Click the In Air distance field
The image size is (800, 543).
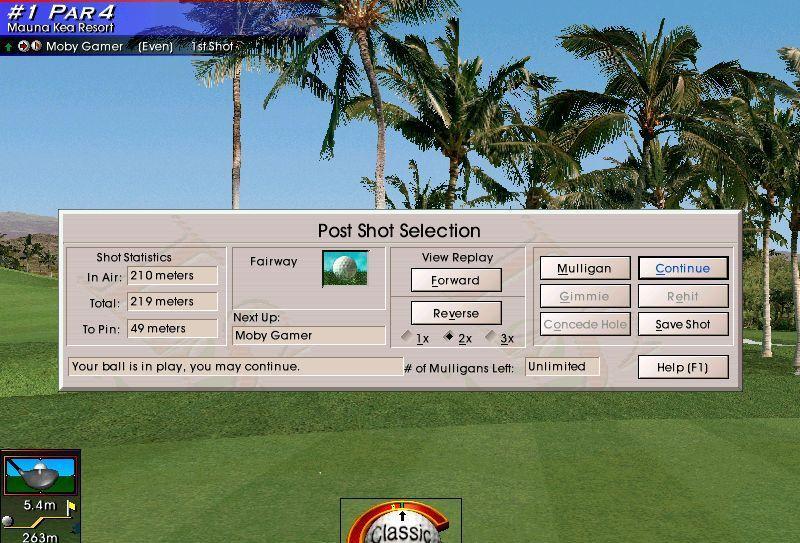coord(172,275)
